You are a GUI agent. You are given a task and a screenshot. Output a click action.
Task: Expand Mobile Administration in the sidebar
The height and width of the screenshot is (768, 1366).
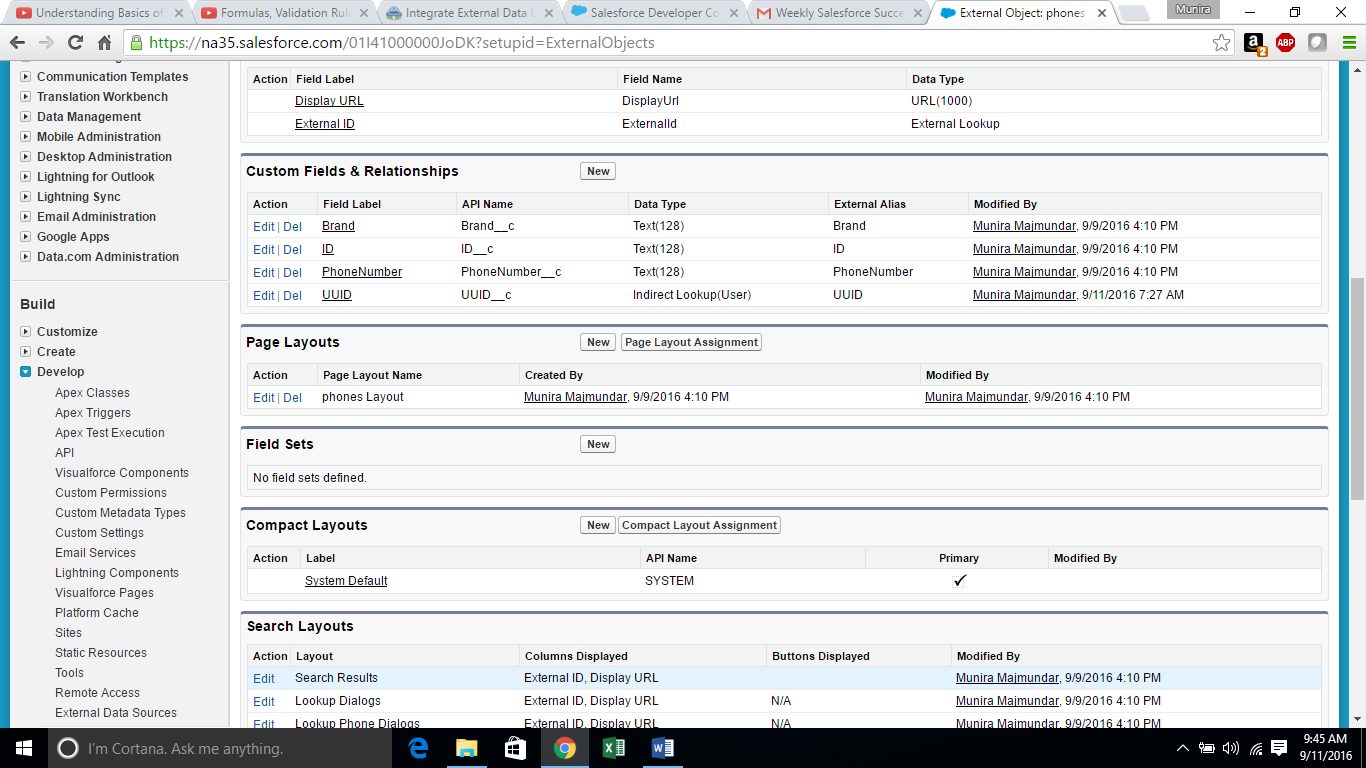point(26,137)
